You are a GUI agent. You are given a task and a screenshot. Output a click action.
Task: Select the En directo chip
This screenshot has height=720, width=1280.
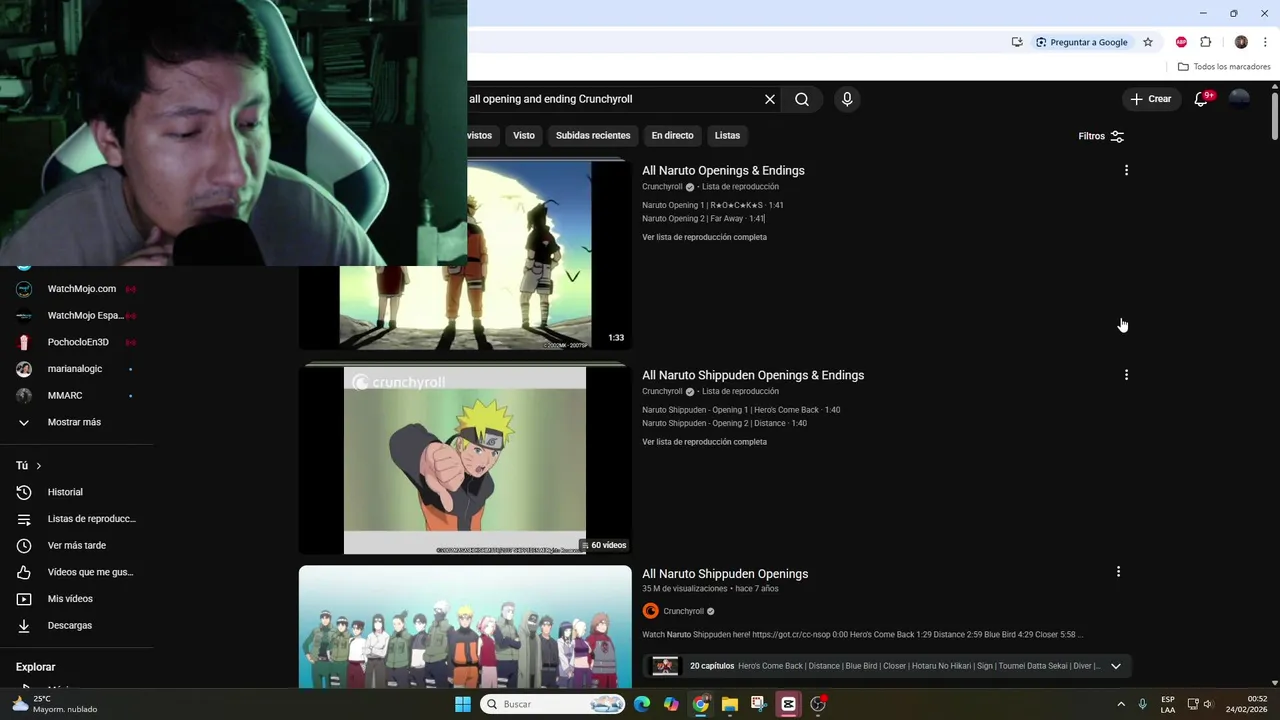[672, 135]
